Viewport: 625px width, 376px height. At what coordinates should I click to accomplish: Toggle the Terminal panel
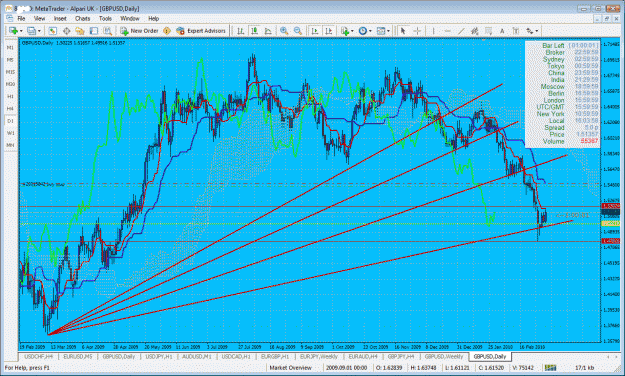click(x=94, y=31)
